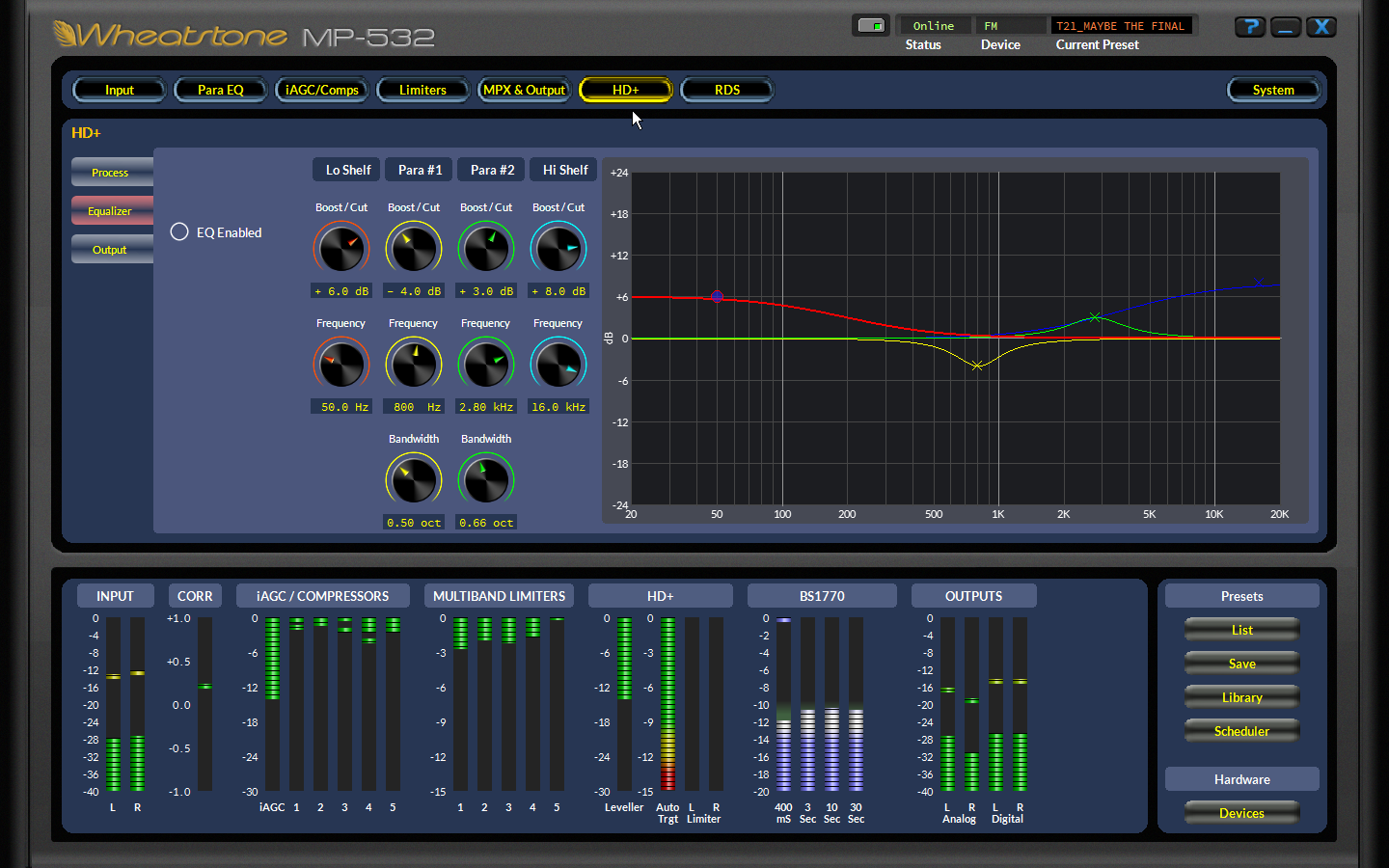The height and width of the screenshot is (868, 1389).
Task: Click the + 6.0 dB value field
Action: pos(341,291)
